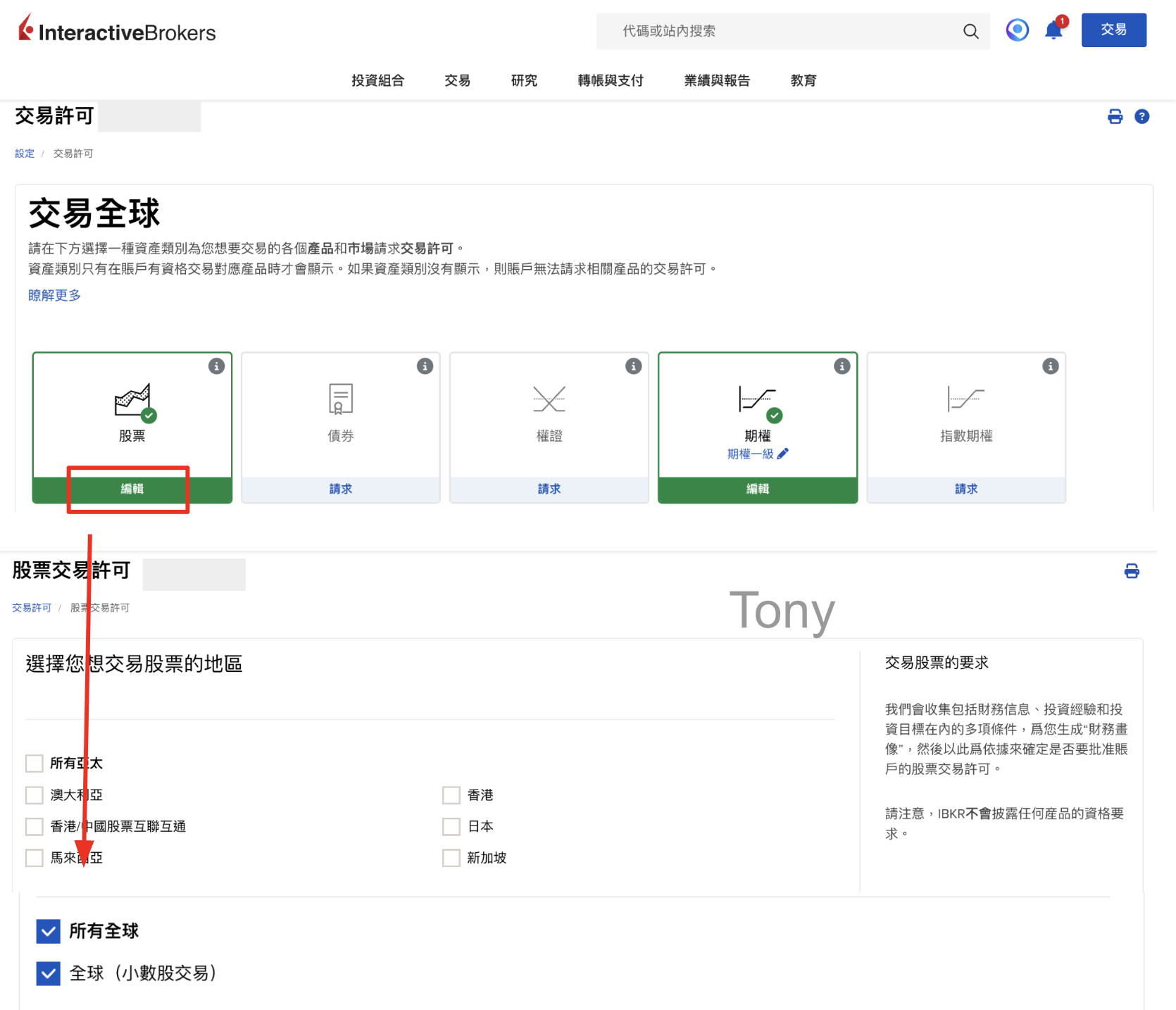Image resolution: width=1176 pixels, height=1010 pixels.
Task: Uncheck the 所有全球 checkbox
Action: [49, 931]
